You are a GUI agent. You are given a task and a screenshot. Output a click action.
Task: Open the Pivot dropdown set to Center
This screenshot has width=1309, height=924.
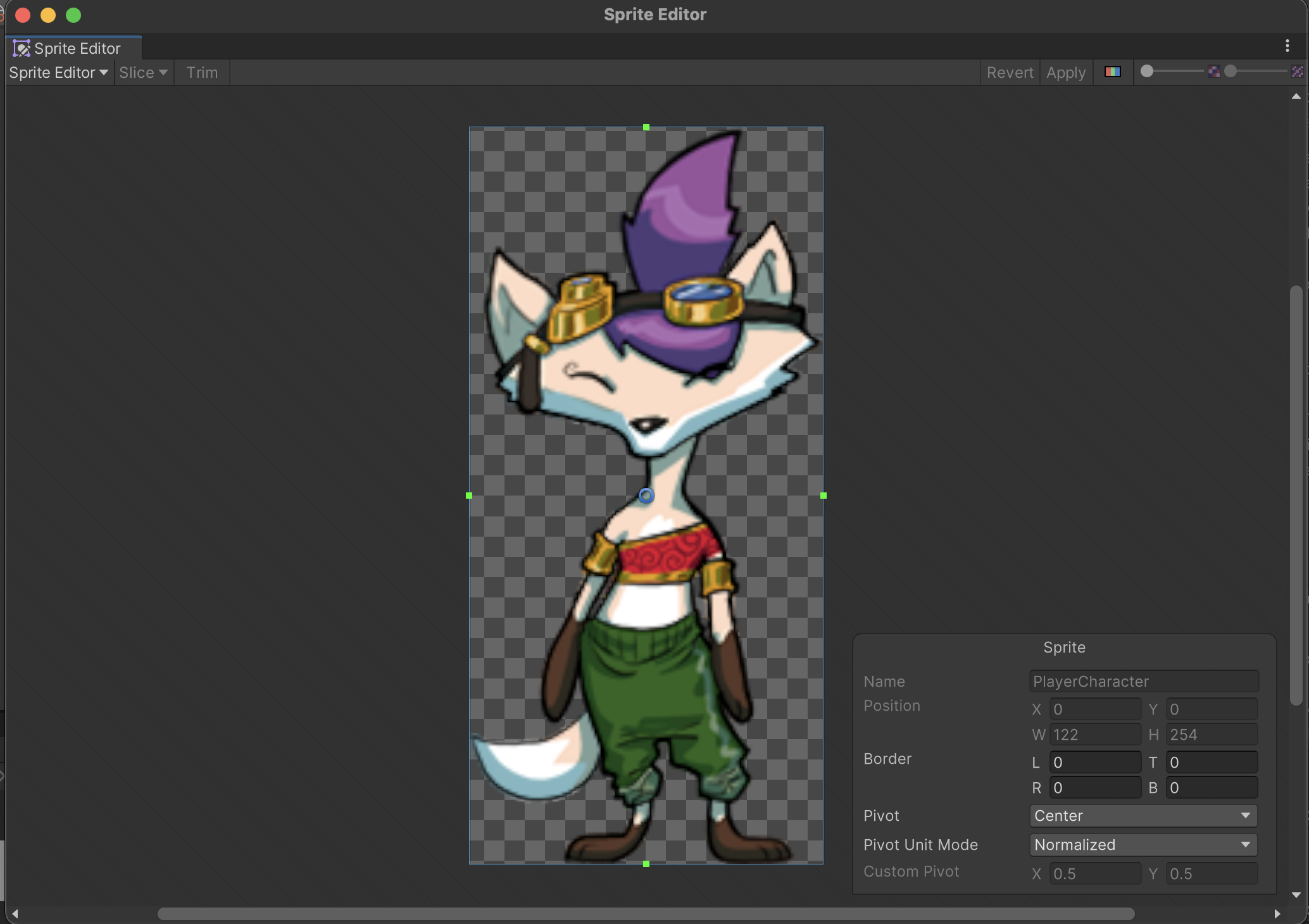pos(1143,816)
